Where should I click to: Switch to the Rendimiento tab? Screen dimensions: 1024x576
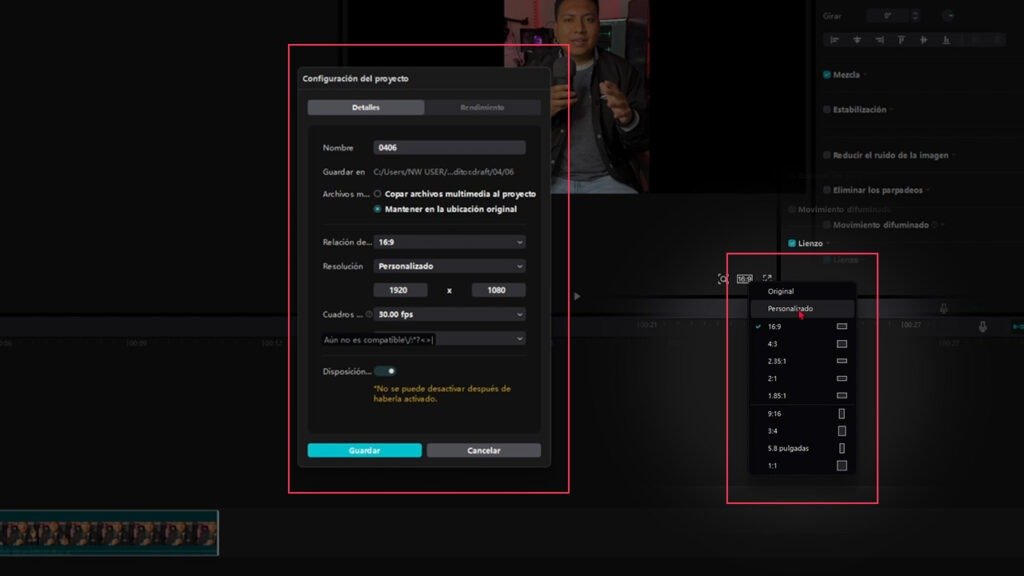click(x=482, y=107)
